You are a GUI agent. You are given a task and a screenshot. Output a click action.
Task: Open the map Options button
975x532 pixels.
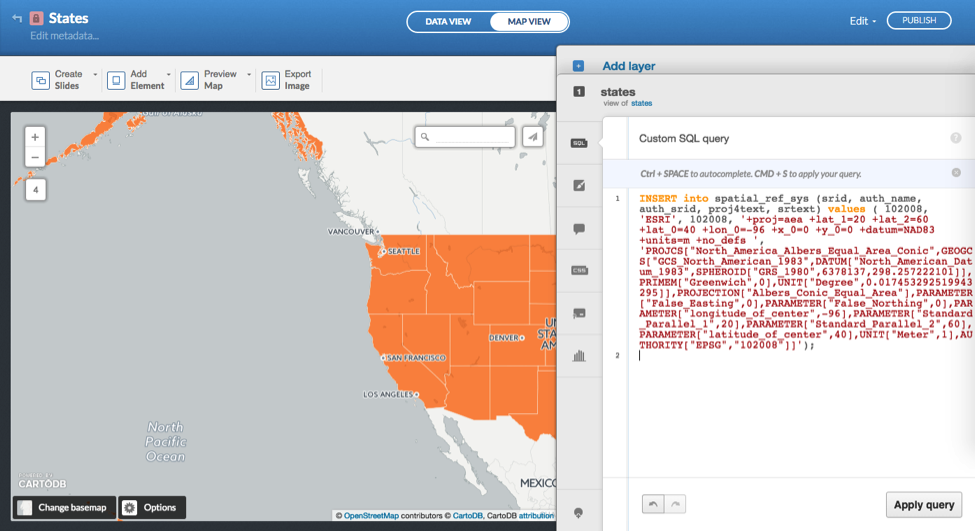152,508
